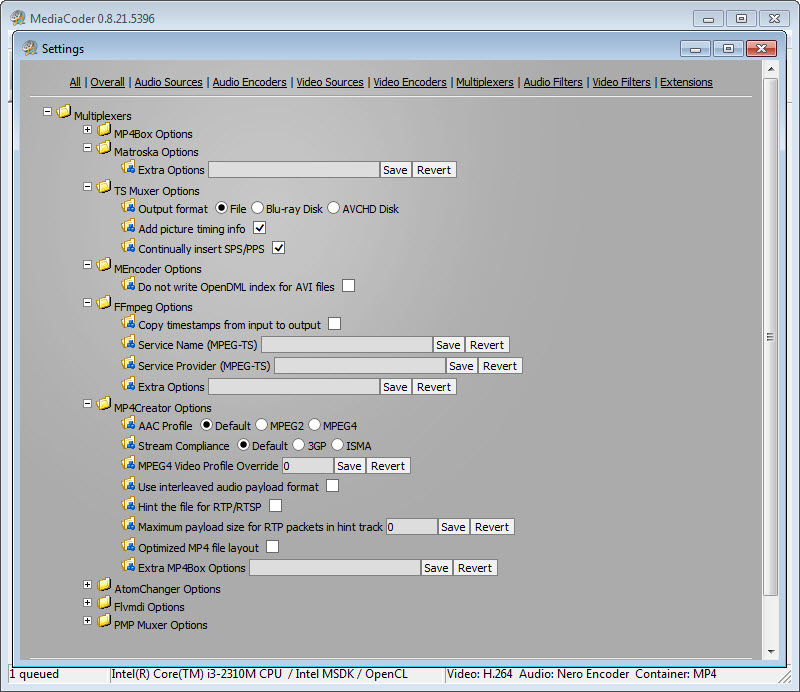The image size is (800, 692).
Task: Click the settings vertical scrollbar
Action: pos(770,336)
